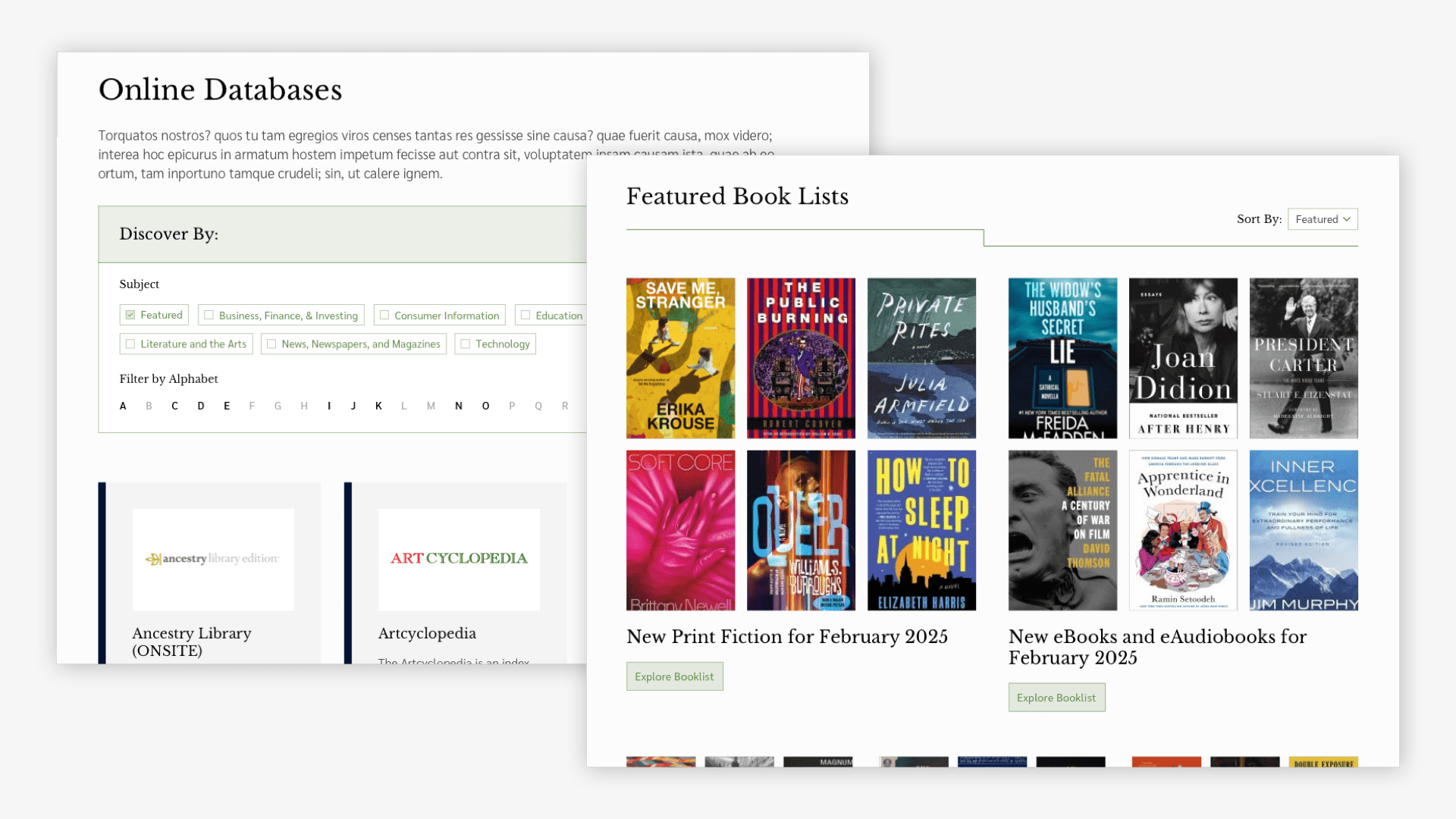The height and width of the screenshot is (819, 1456).
Task: Explore Booklist for New Print Fiction
Action: pyautogui.click(x=674, y=676)
